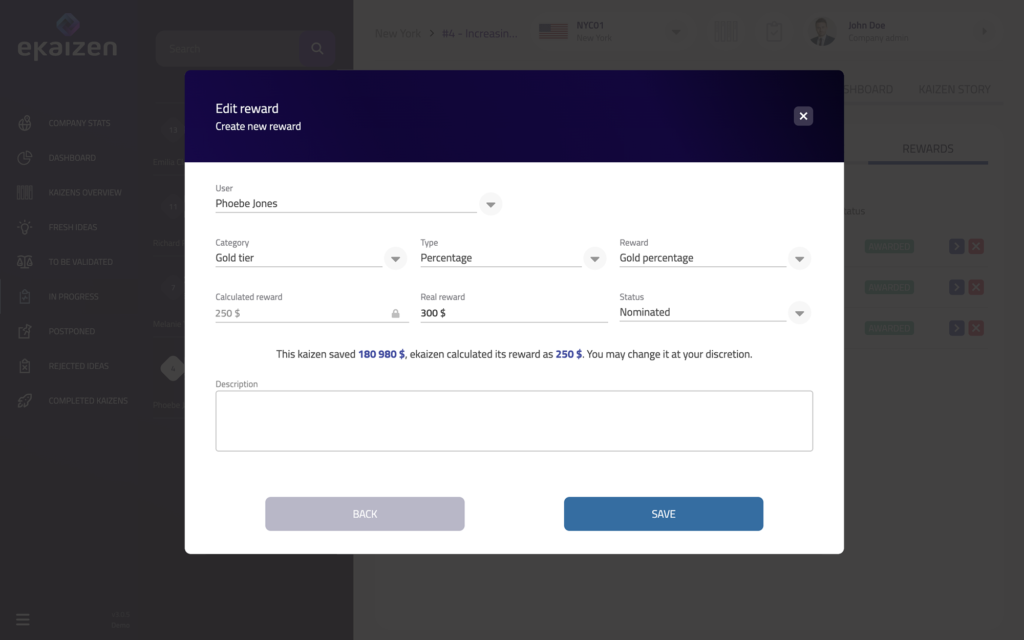Viewport: 1024px width, 640px height.
Task: Expand the Category dropdown showing Gold tier
Action: pos(396,259)
